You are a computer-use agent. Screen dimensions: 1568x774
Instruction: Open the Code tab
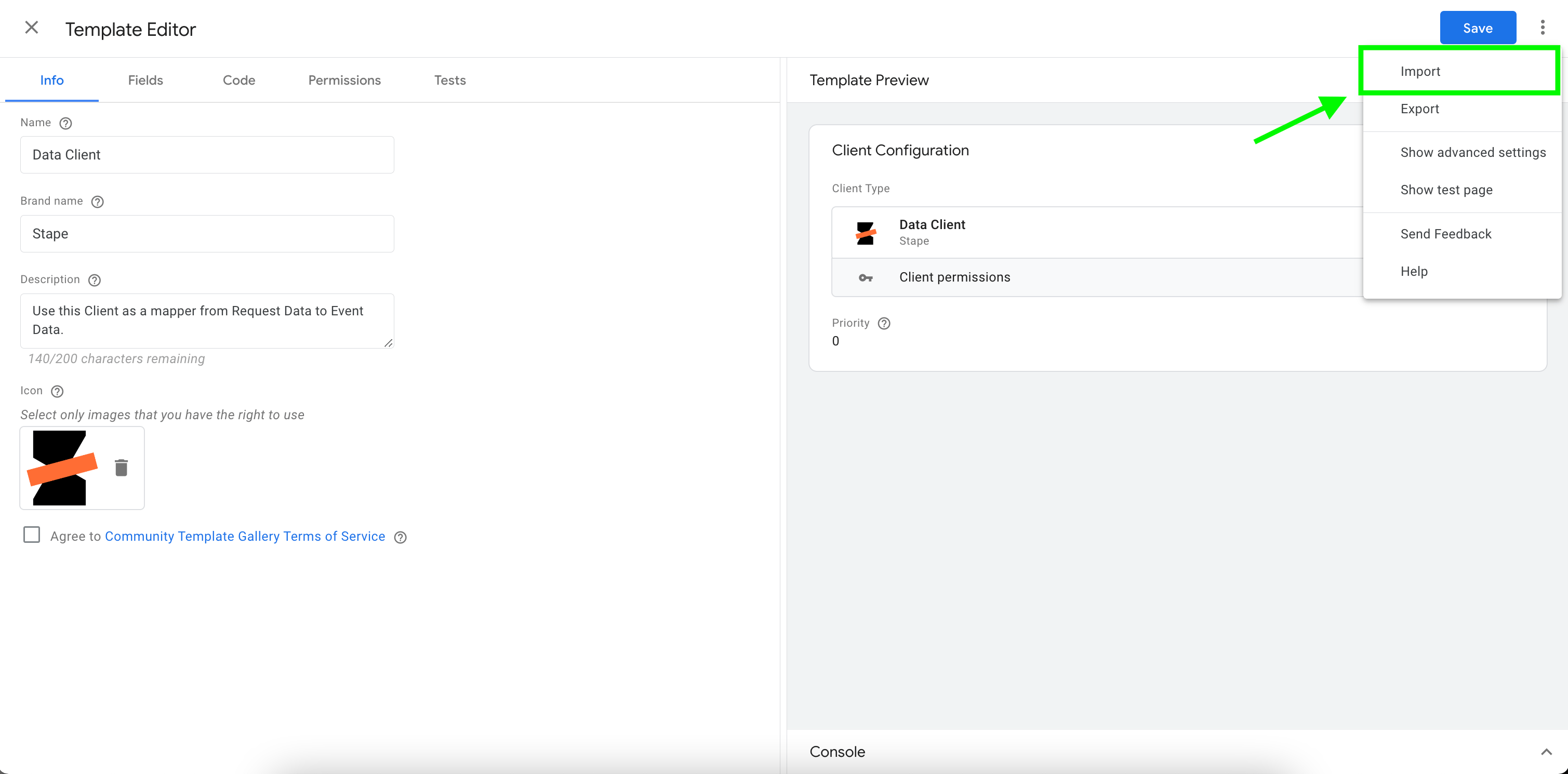pos(238,81)
